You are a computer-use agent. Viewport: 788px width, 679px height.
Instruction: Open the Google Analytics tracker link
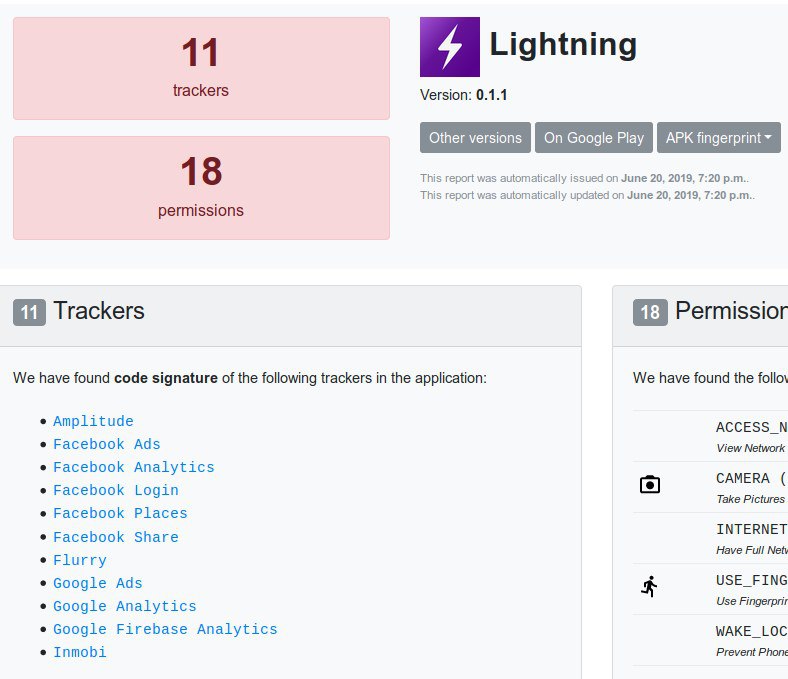coord(125,607)
